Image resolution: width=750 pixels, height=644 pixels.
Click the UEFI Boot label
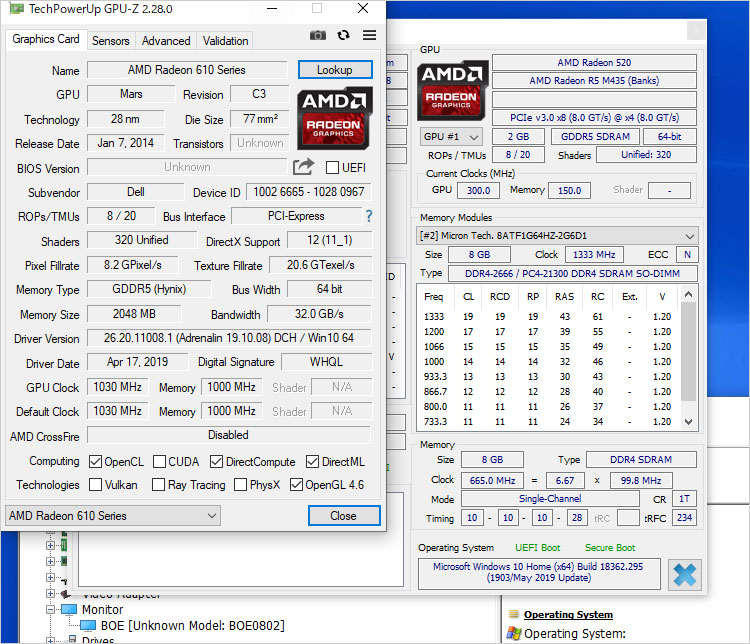tap(537, 547)
